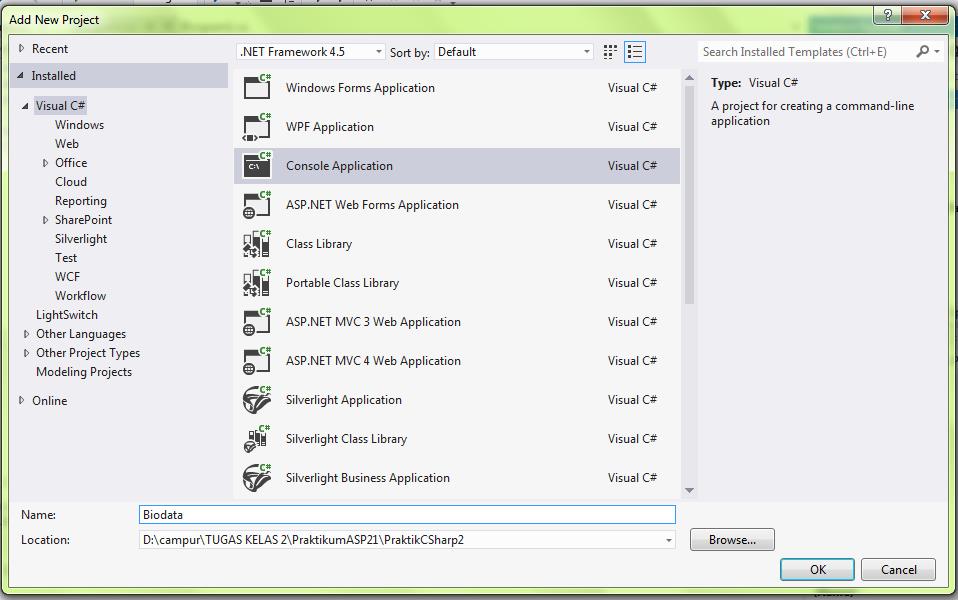958x600 pixels.
Task: Select the Console Application template name
Action: click(x=339, y=166)
